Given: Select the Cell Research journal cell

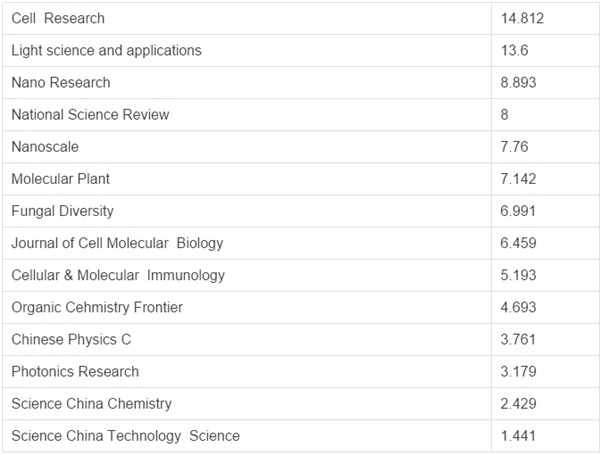Looking at the screenshot, I should (247, 18).
